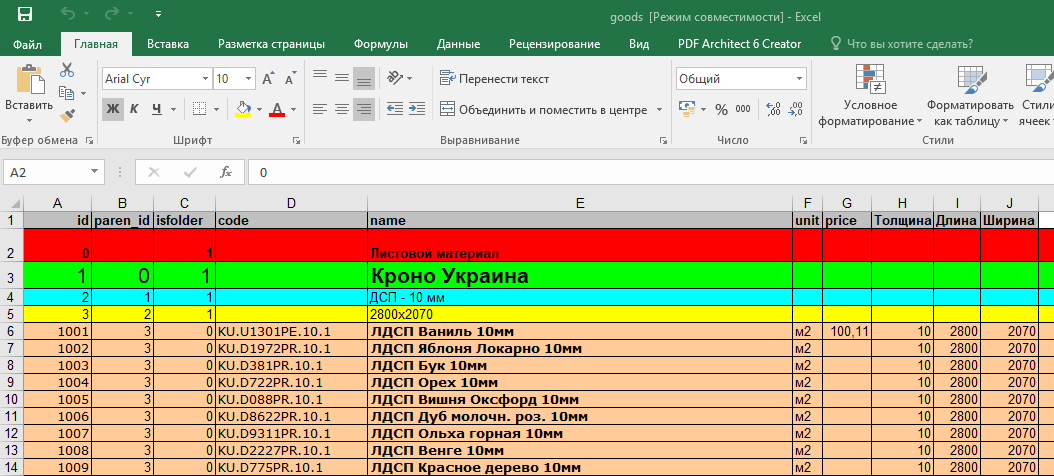Open the Шрифт group dialog launcher
This screenshot has width=1054, height=476.
[296, 141]
